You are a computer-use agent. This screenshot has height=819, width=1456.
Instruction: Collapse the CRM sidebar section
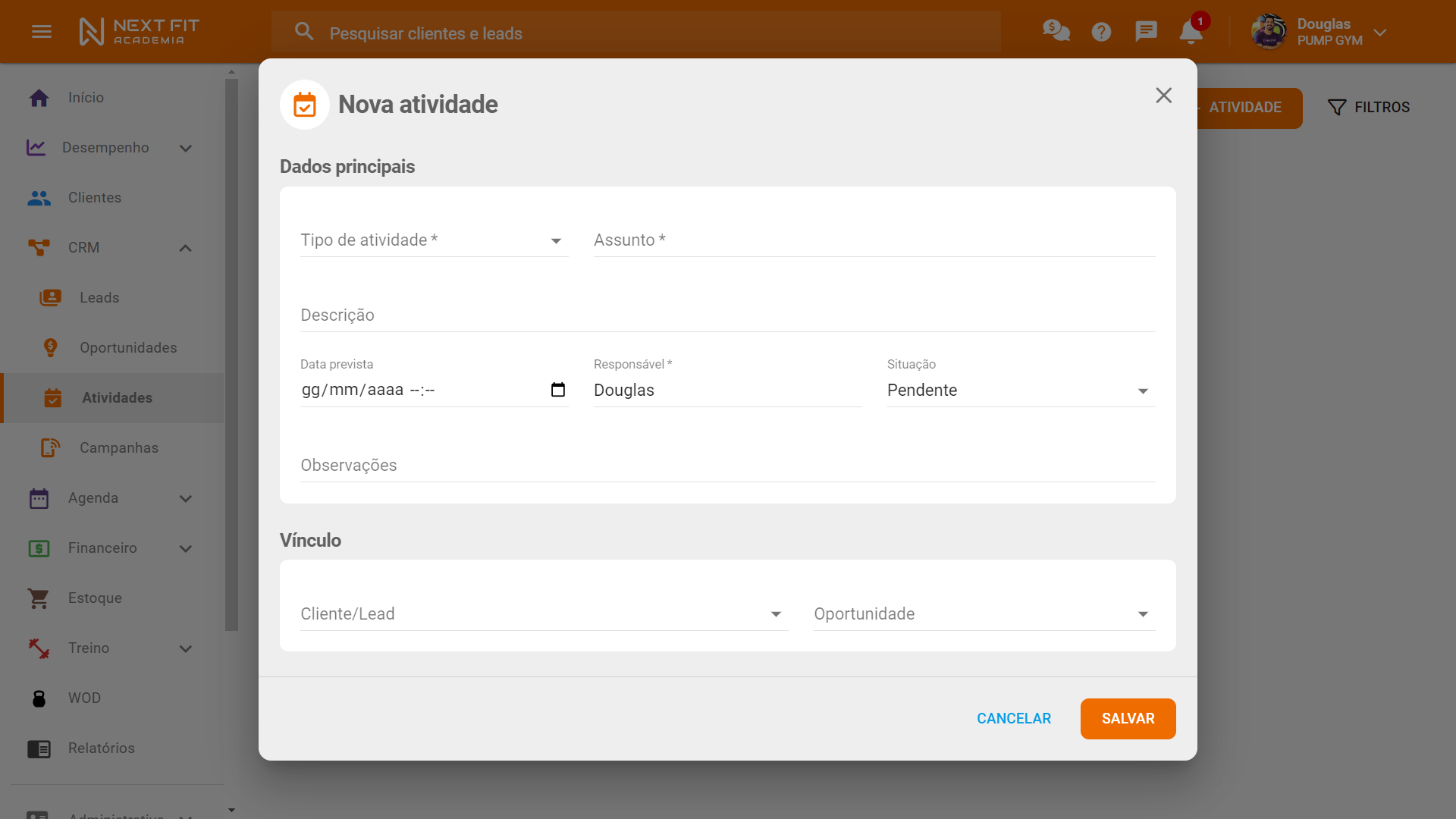tap(186, 248)
